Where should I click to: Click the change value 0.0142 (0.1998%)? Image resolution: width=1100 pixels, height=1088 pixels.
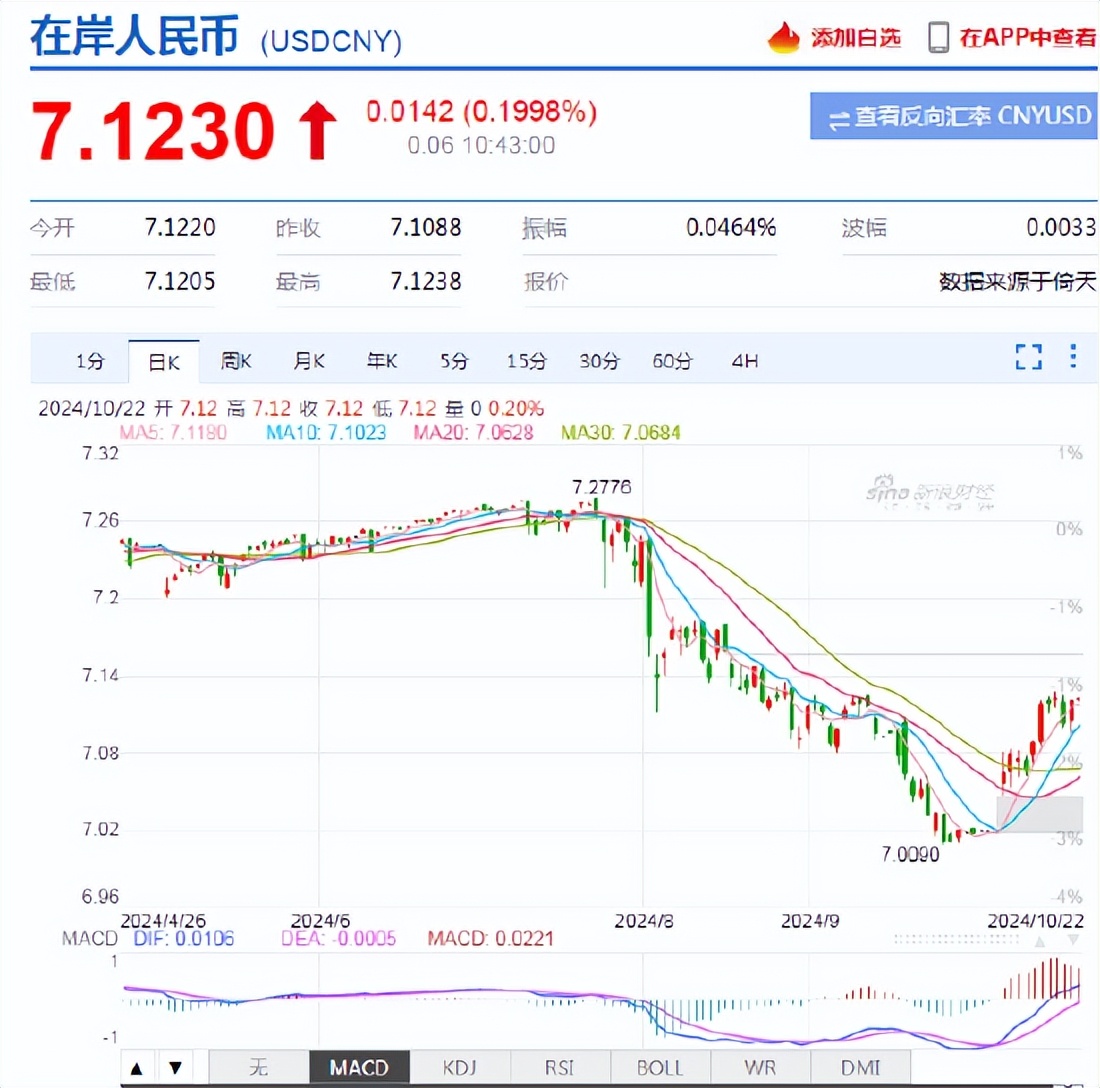point(481,112)
